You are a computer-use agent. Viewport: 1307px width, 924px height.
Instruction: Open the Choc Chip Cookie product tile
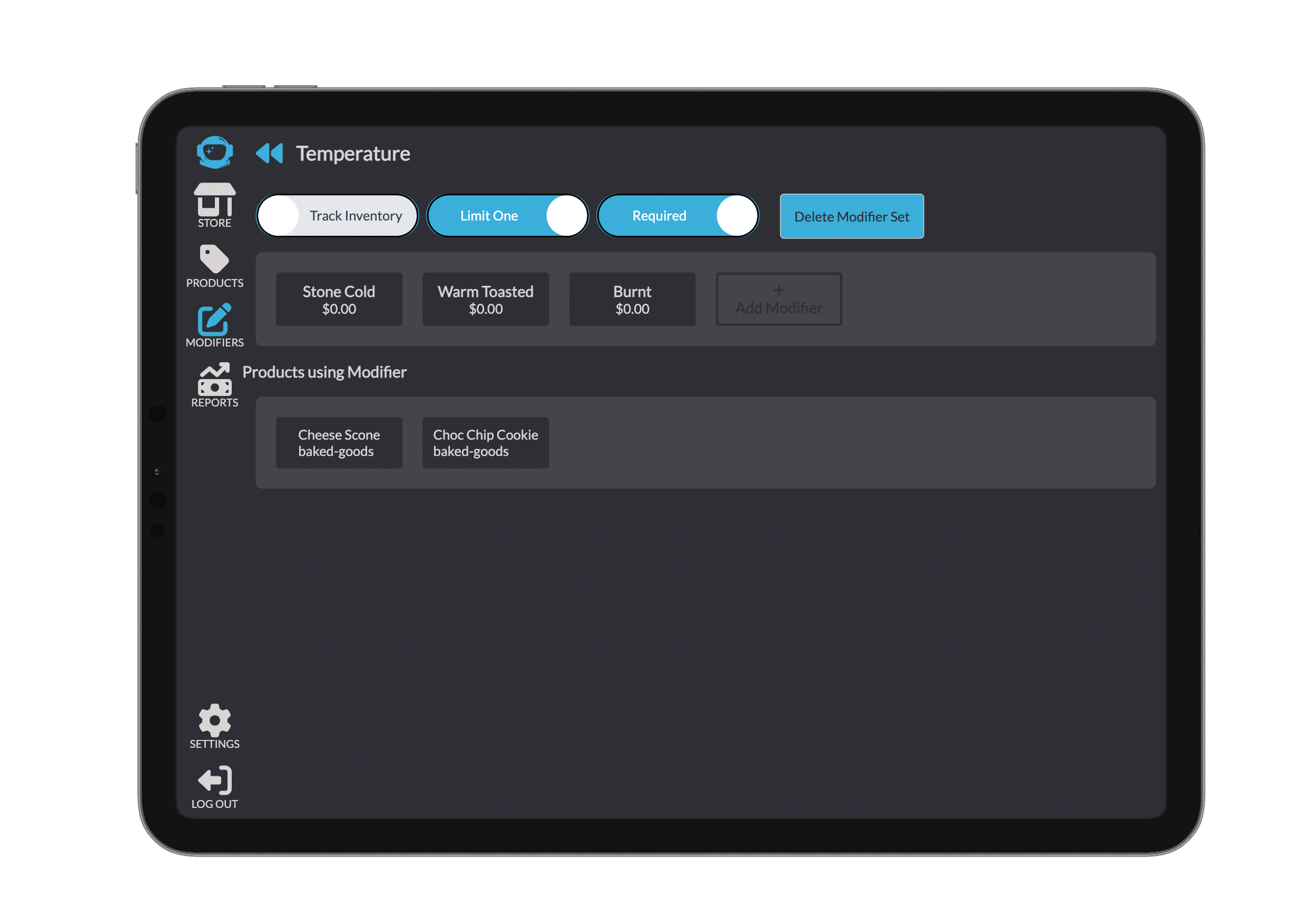[x=485, y=443]
